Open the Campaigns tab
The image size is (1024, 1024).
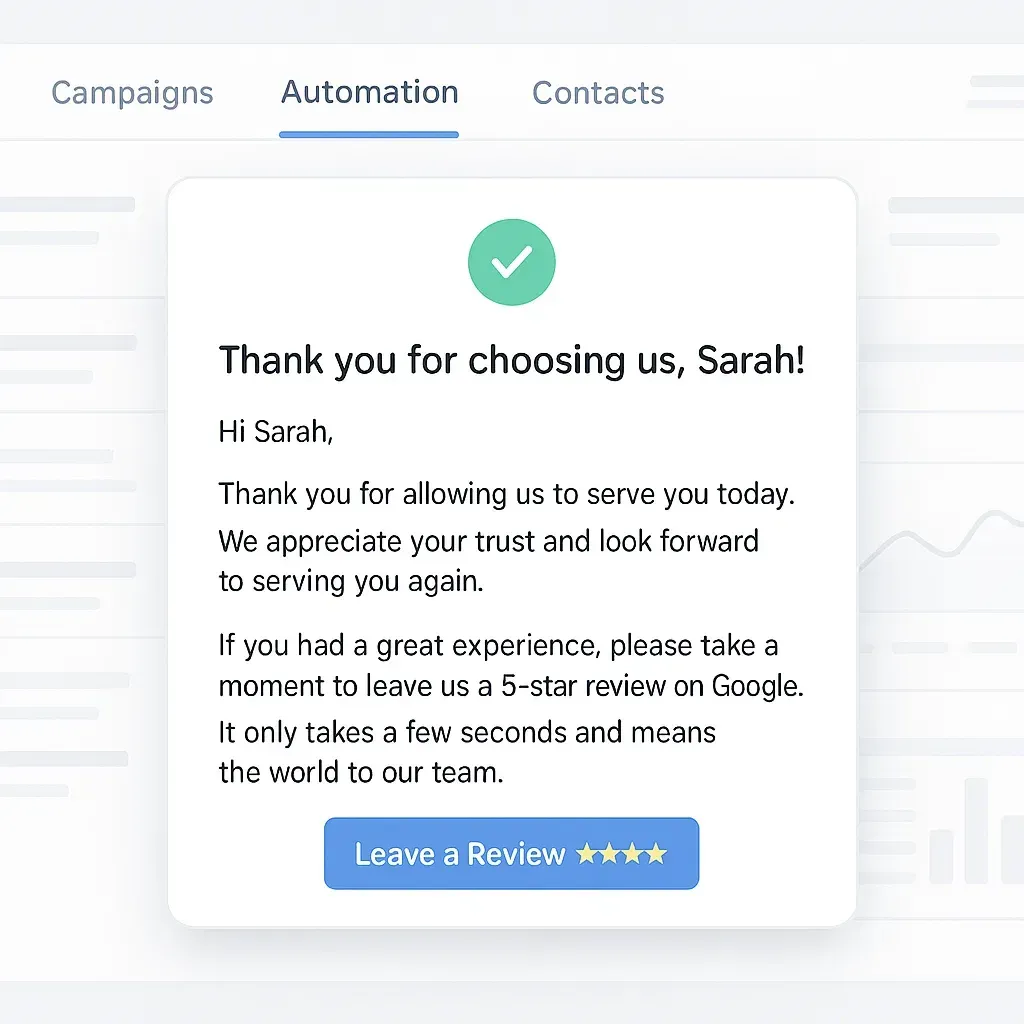pos(132,93)
